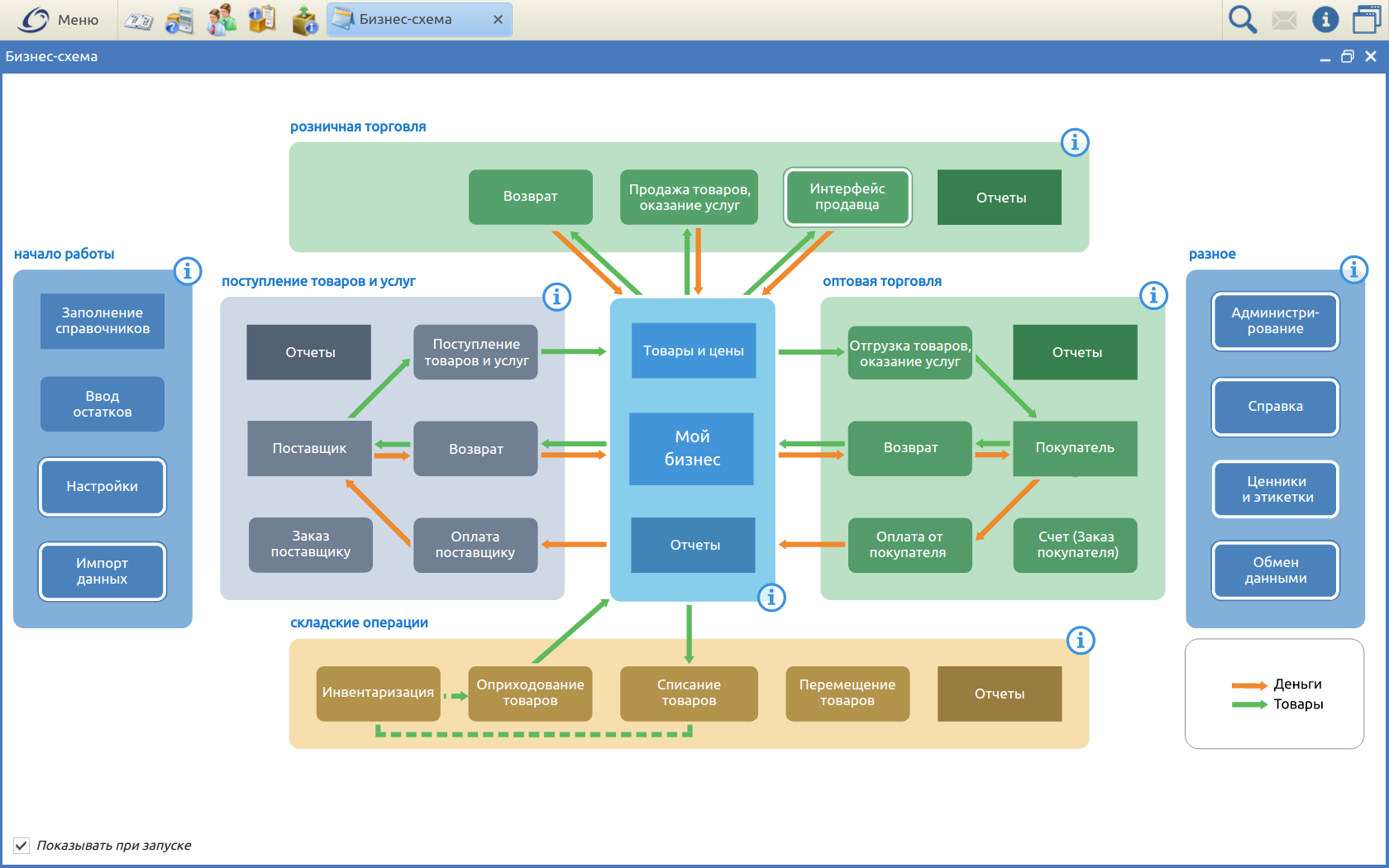Click the open book toolbar icon
1389x868 pixels.
[x=138, y=21]
